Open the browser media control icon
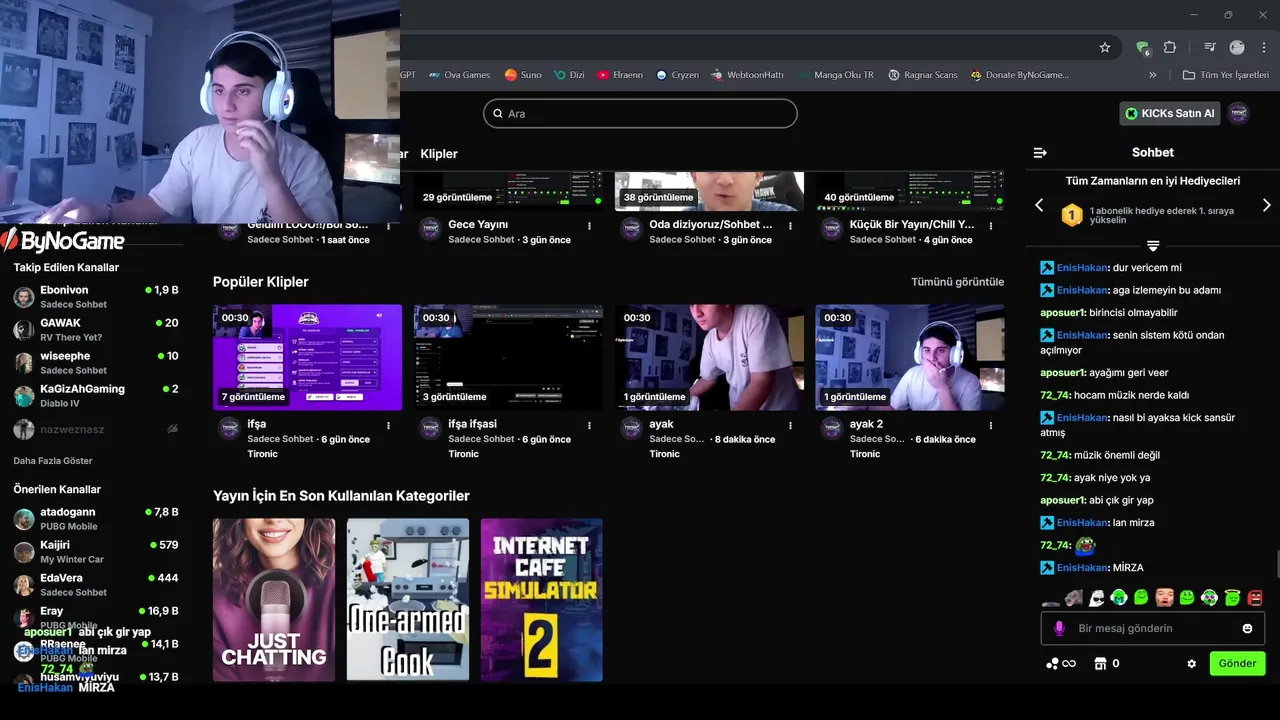Screen dimensions: 1280x720 click(1210, 47)
